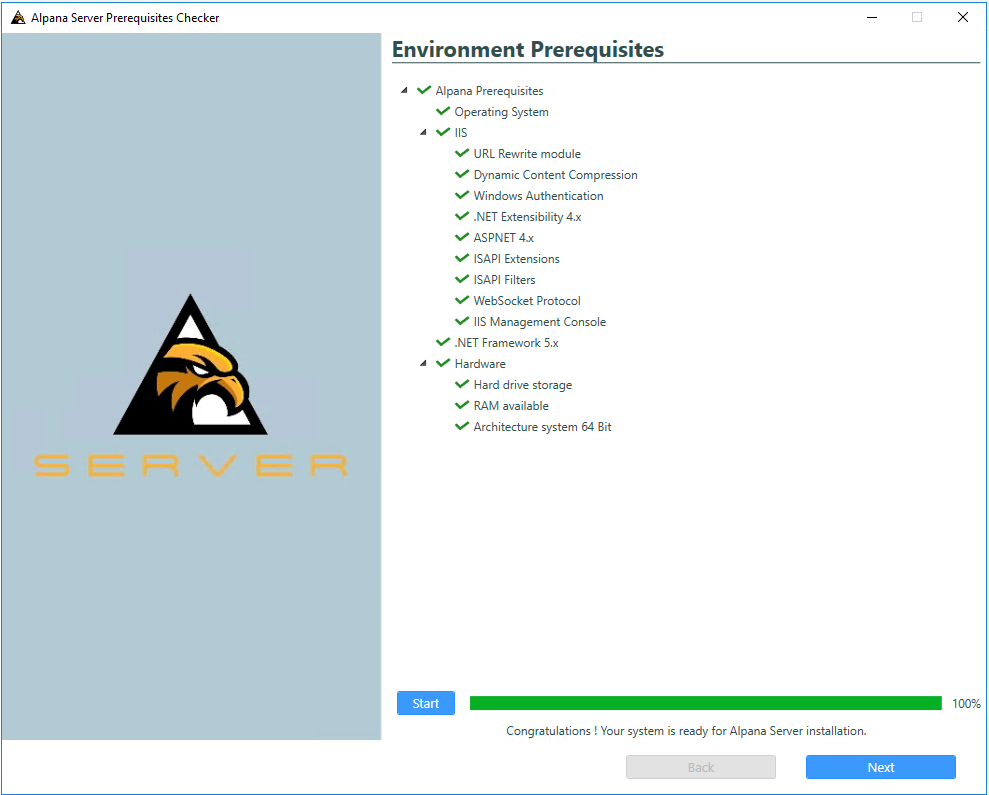This screenshot has height=795, width=989.
Task: Click the Alpana eagle Server logo
Action: click(190, 385)
